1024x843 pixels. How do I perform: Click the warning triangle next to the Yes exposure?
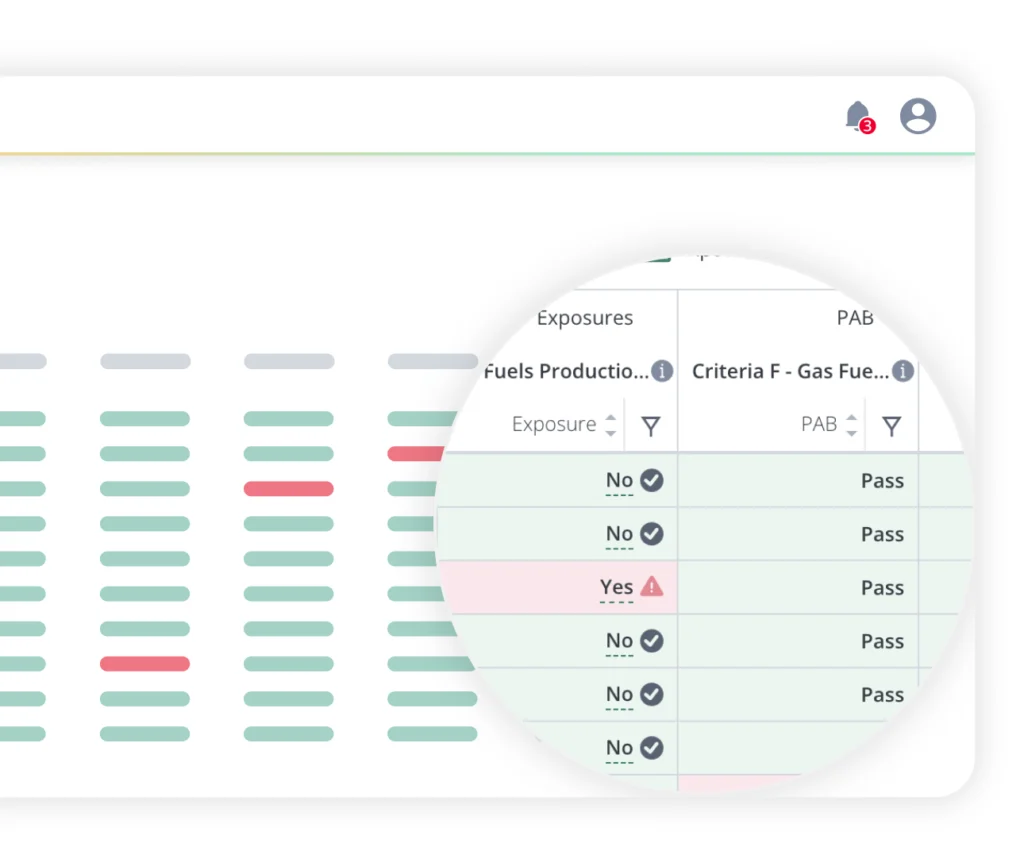click(x=651, y=588)
